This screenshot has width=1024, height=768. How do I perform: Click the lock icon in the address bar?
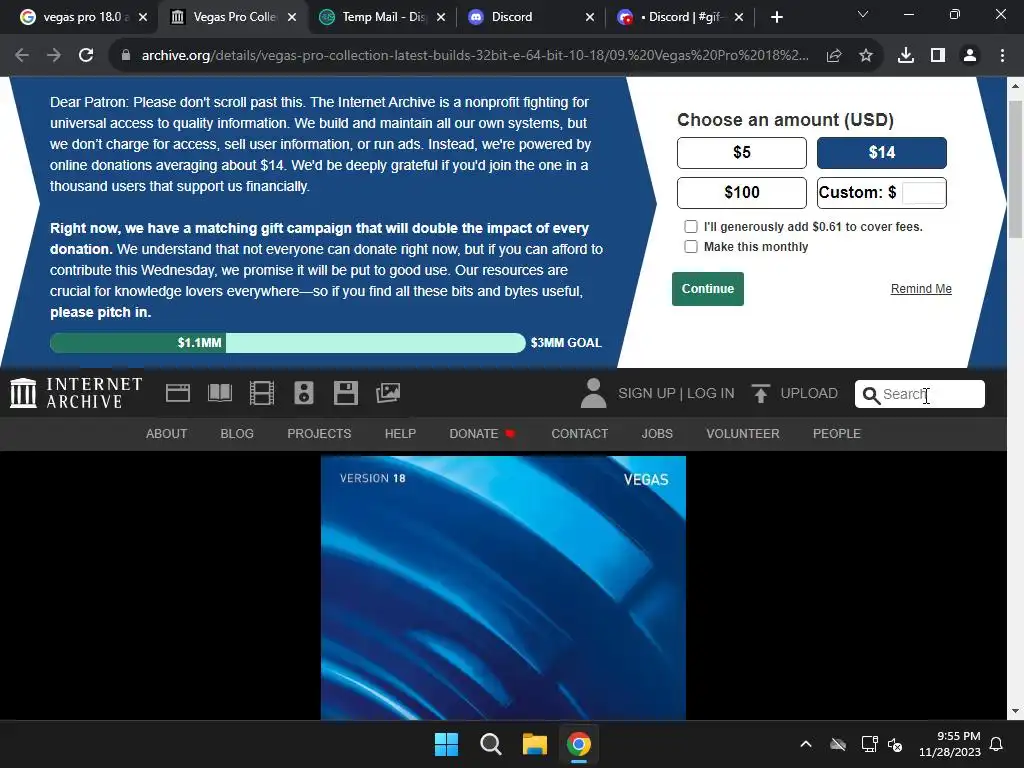[126, 56]
